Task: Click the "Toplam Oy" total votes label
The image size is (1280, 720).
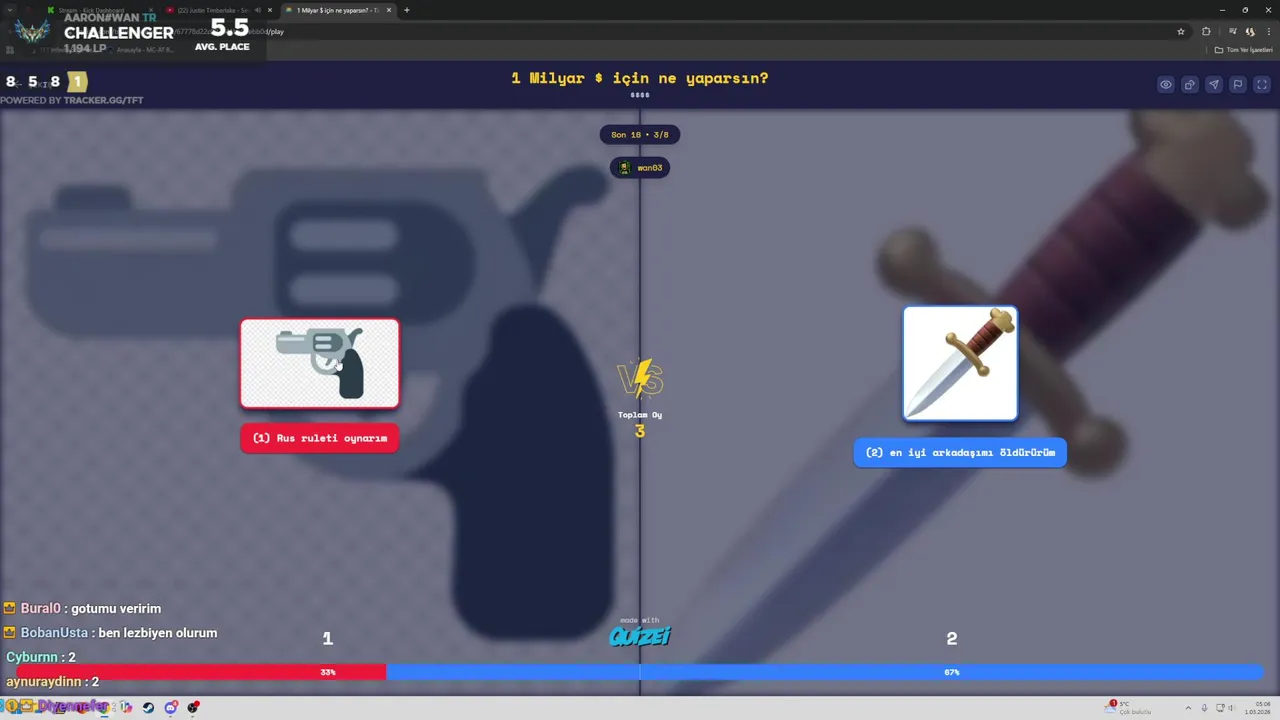Action: (640, 414)
